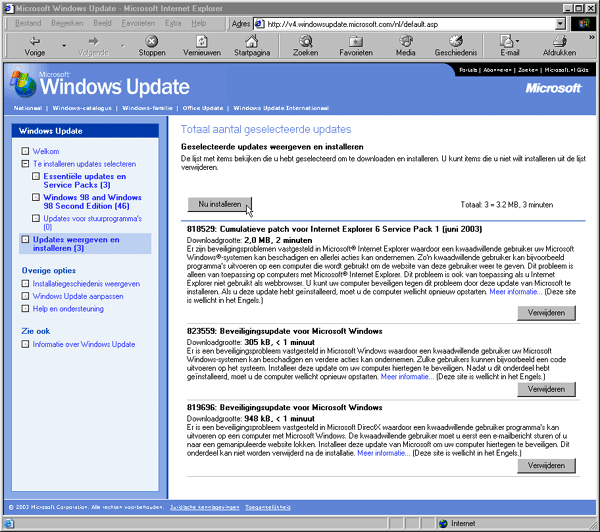Open the Bewerken menu
Viewport: 600px width, 532px height.
[67, 23]
